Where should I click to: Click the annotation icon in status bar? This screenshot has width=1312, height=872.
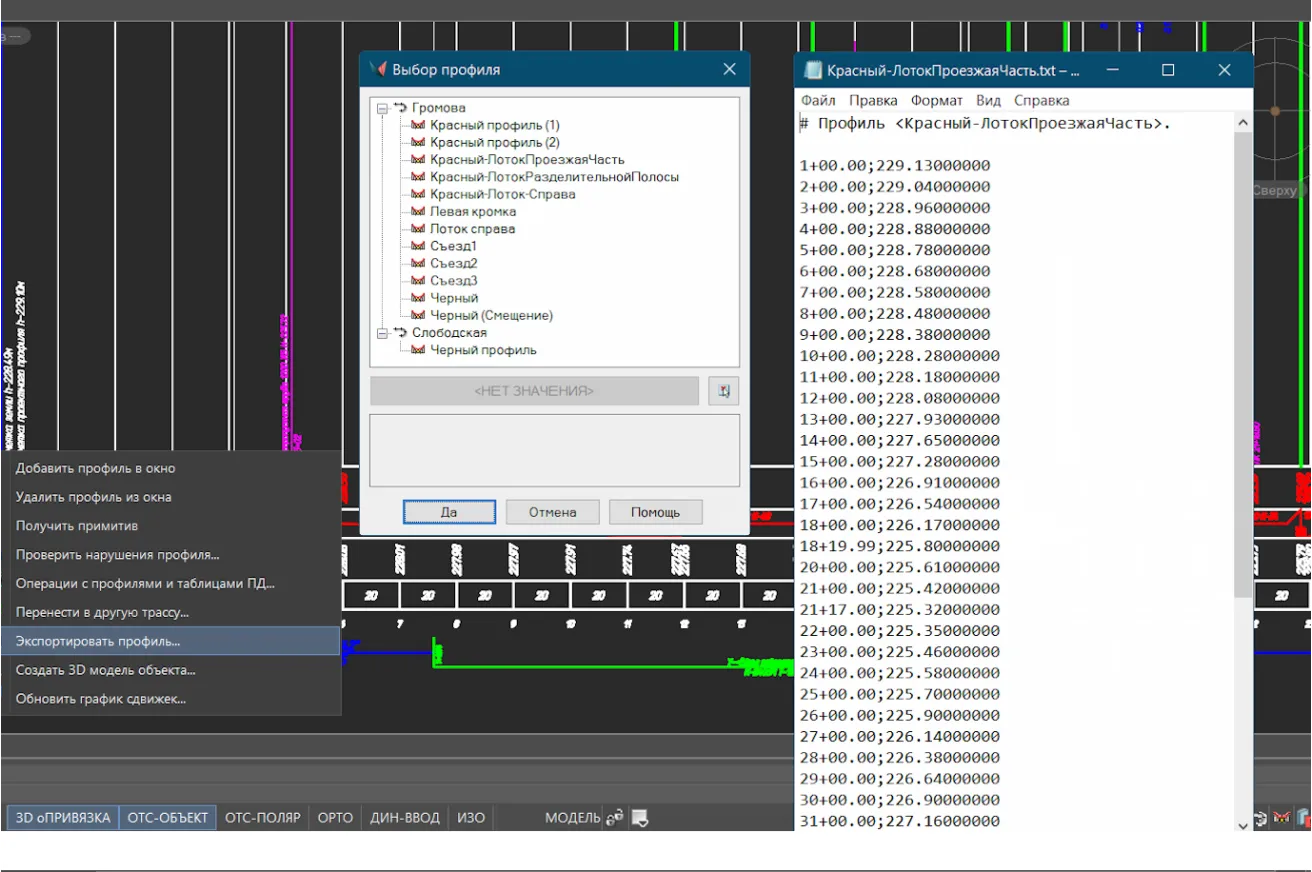click(640, 818)
